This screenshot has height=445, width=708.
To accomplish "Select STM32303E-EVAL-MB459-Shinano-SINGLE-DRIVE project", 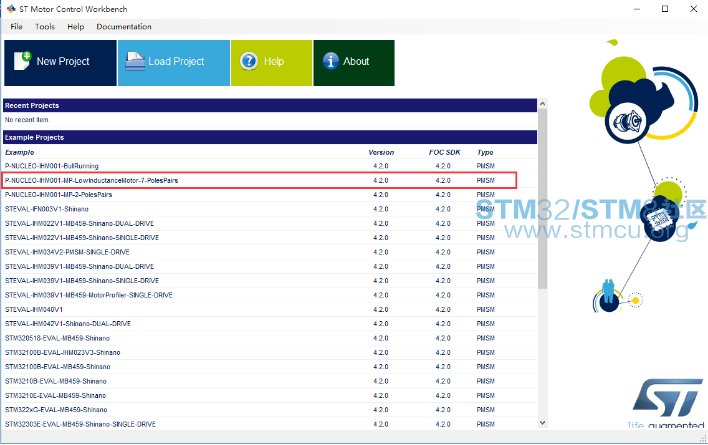I will point(81,424).
